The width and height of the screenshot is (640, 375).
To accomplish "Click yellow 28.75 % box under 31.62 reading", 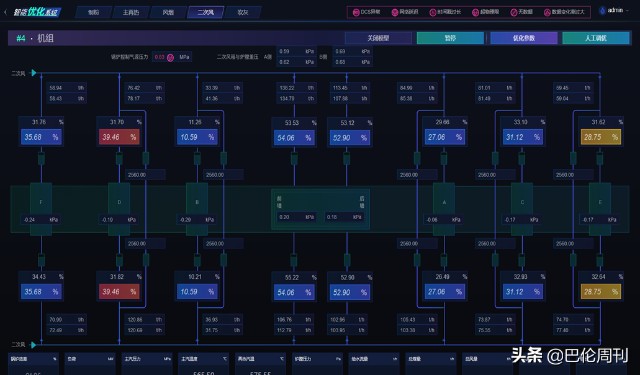I will coord(600,137).
